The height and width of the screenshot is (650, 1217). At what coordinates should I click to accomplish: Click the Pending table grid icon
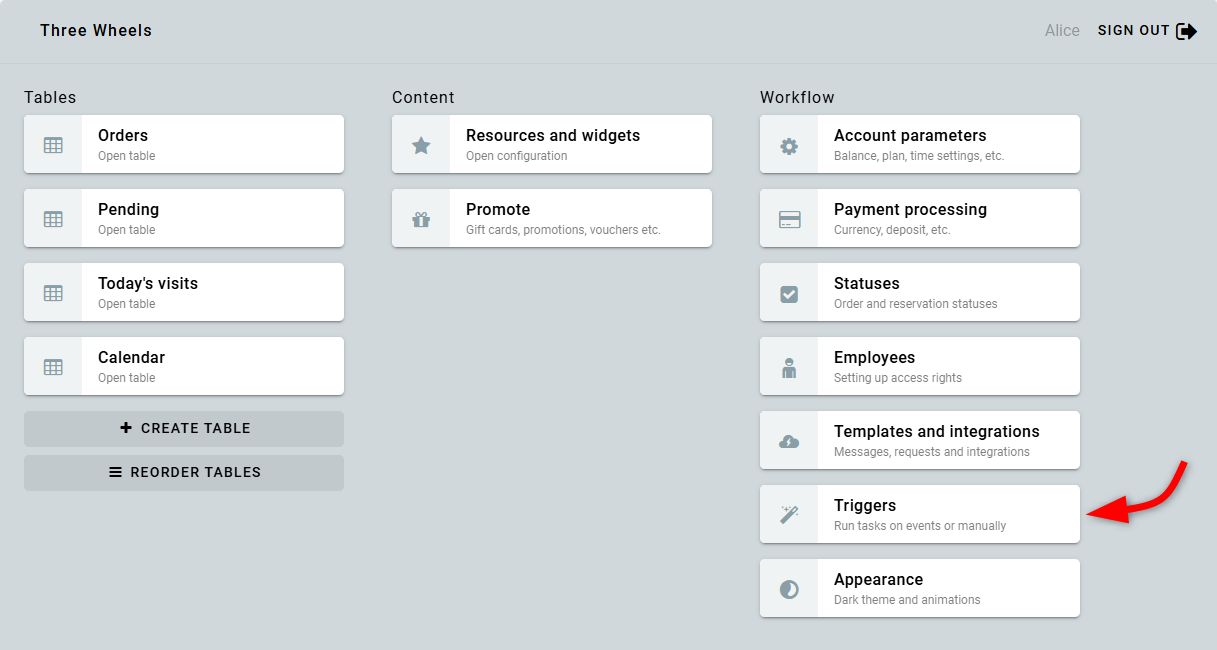click(x=53, y=219)
